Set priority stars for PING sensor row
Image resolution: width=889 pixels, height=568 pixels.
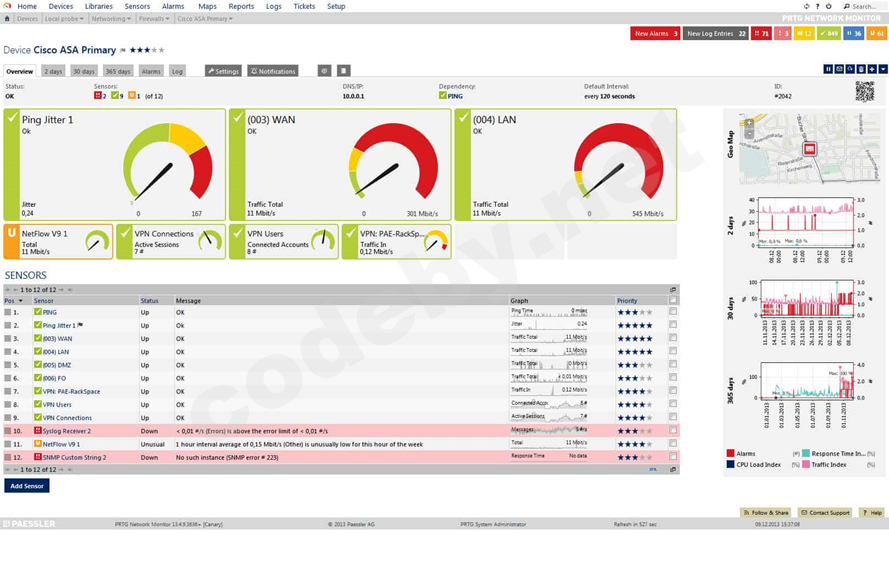[x=635, y=312]
